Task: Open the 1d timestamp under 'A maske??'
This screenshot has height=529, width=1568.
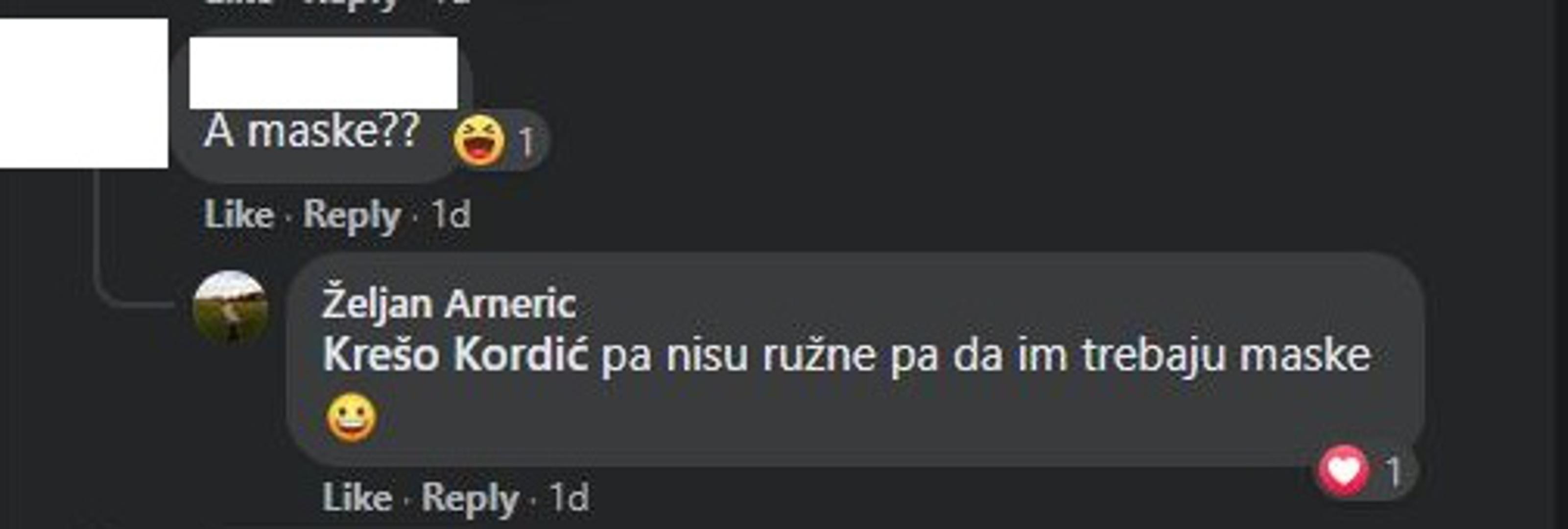Action: click(x=451, y=215)
